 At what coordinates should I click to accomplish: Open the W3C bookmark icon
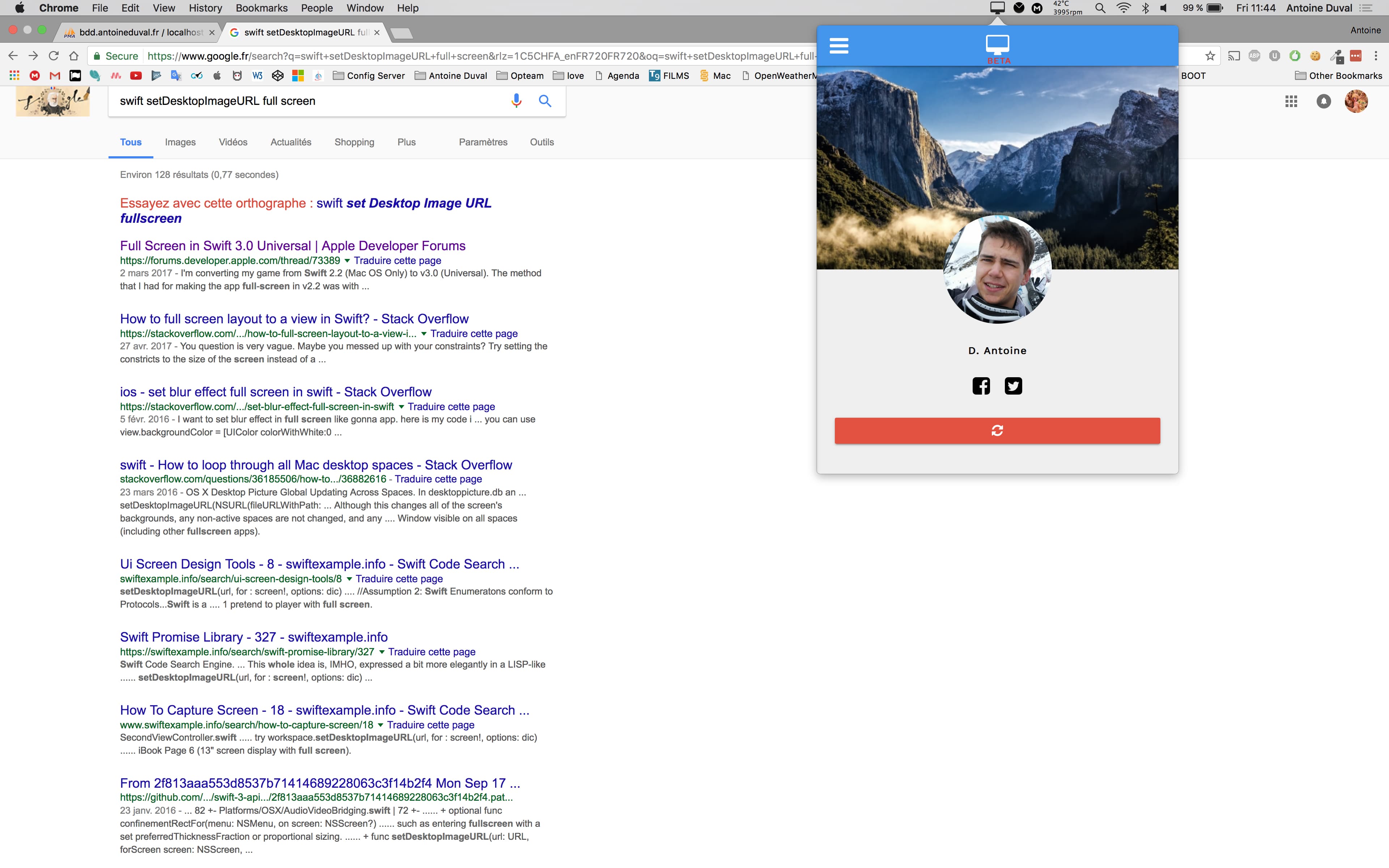258,75
